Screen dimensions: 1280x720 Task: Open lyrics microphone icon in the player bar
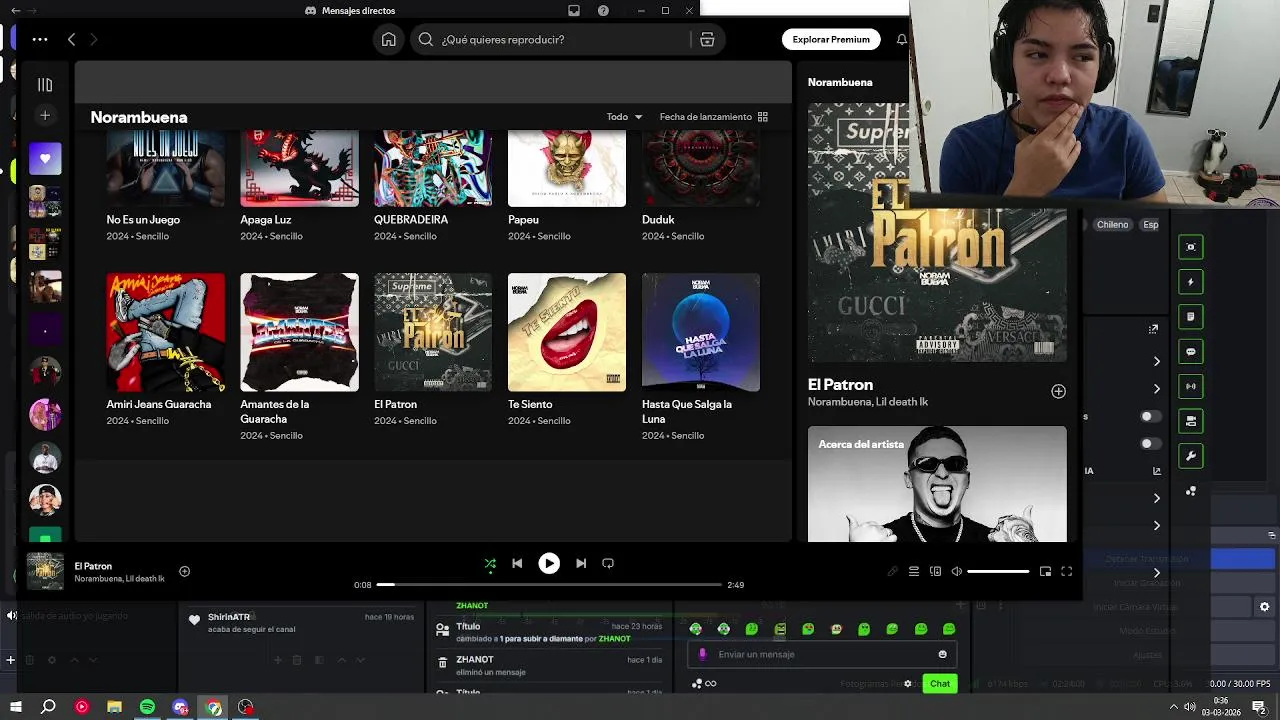pos(892,571)
